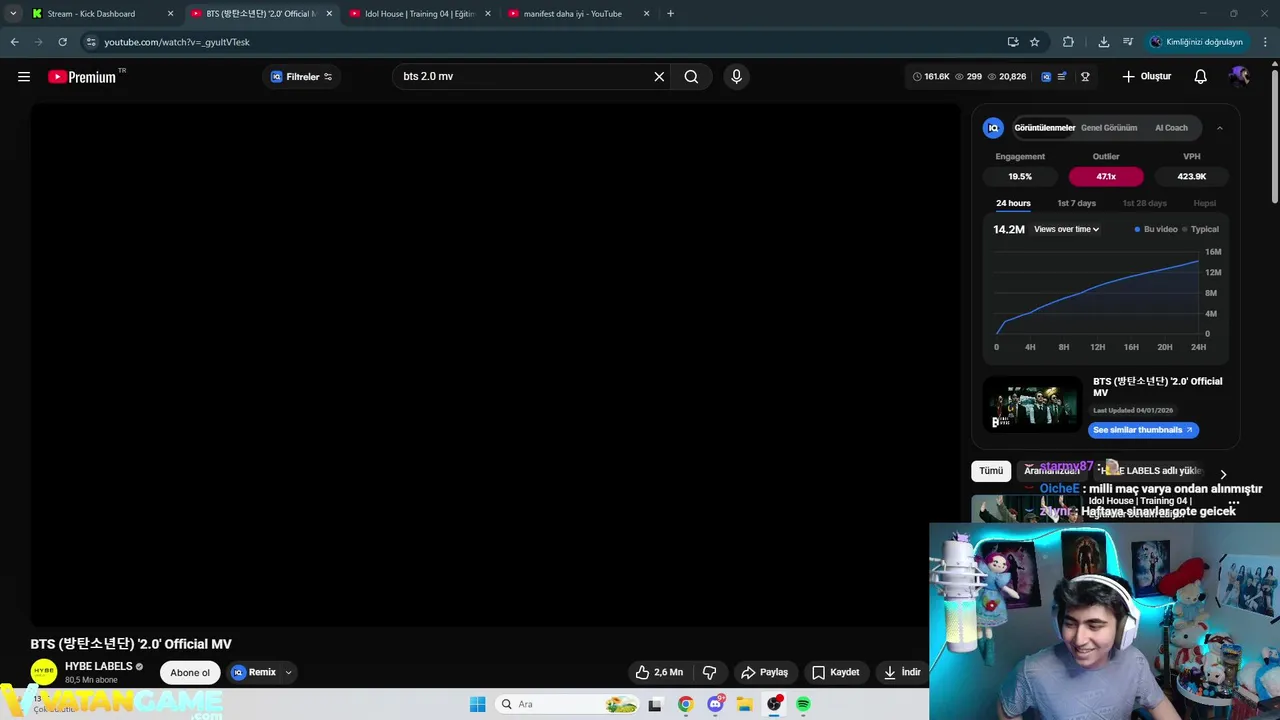
Task: Show next filter chips with right arrow
Action: click(x=1223, y=474)
